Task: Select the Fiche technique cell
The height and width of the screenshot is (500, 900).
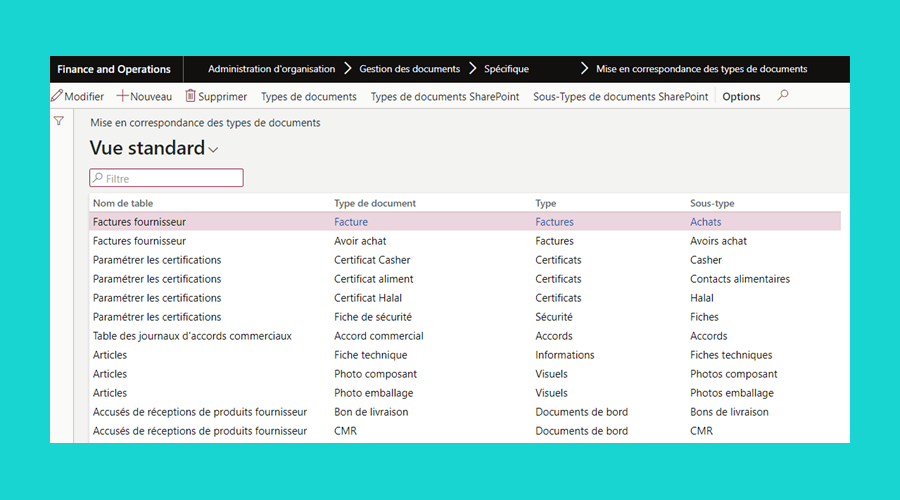Action: (x=370, y=355)
